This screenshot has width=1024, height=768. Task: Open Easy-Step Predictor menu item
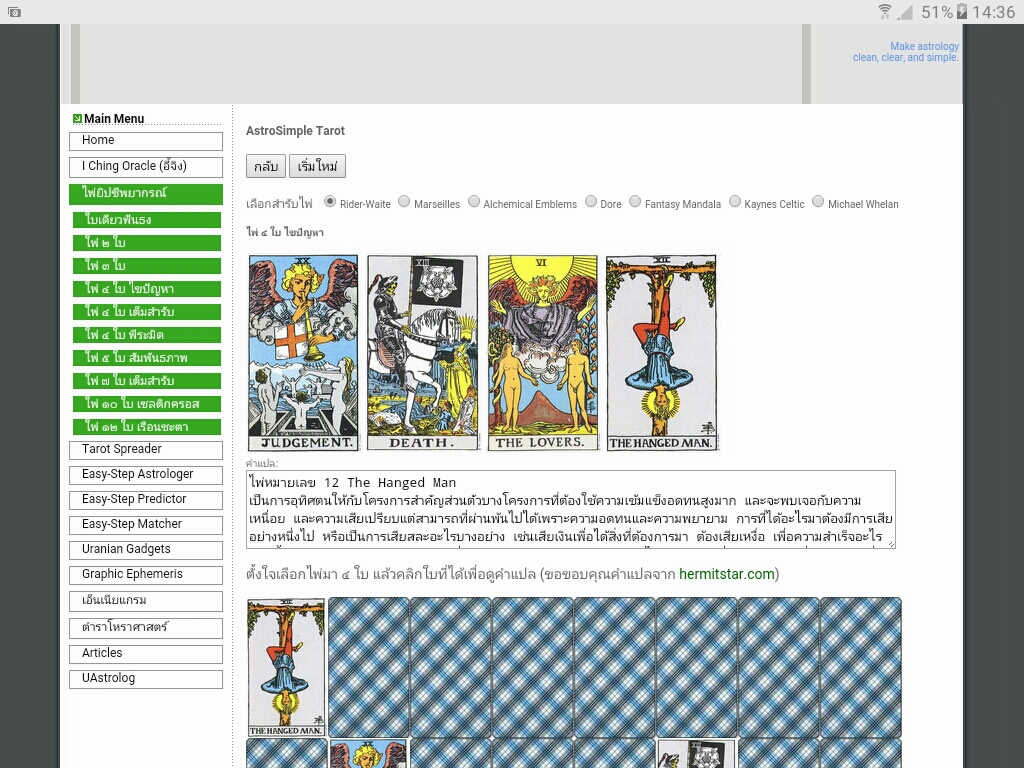[146, 500]
